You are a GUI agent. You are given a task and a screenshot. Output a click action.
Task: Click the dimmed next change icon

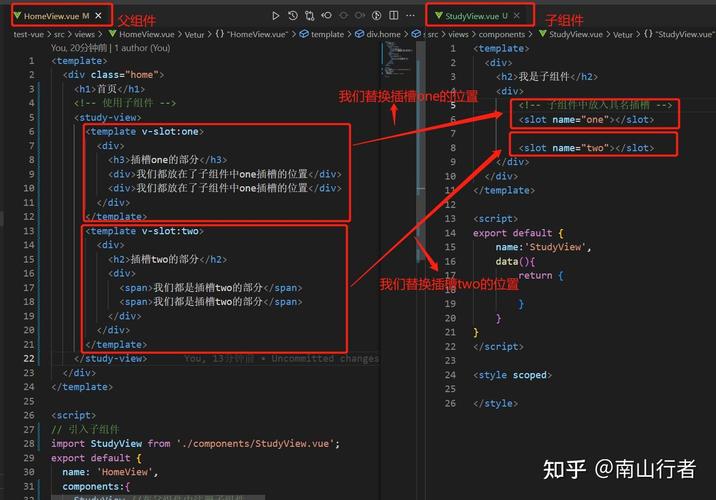(360, 16)
